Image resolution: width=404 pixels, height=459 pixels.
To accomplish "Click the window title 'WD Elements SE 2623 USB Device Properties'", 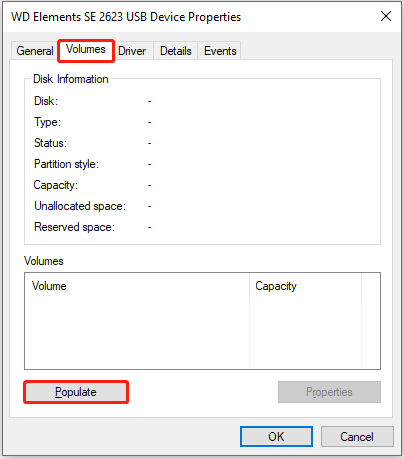I will (126, 17).
